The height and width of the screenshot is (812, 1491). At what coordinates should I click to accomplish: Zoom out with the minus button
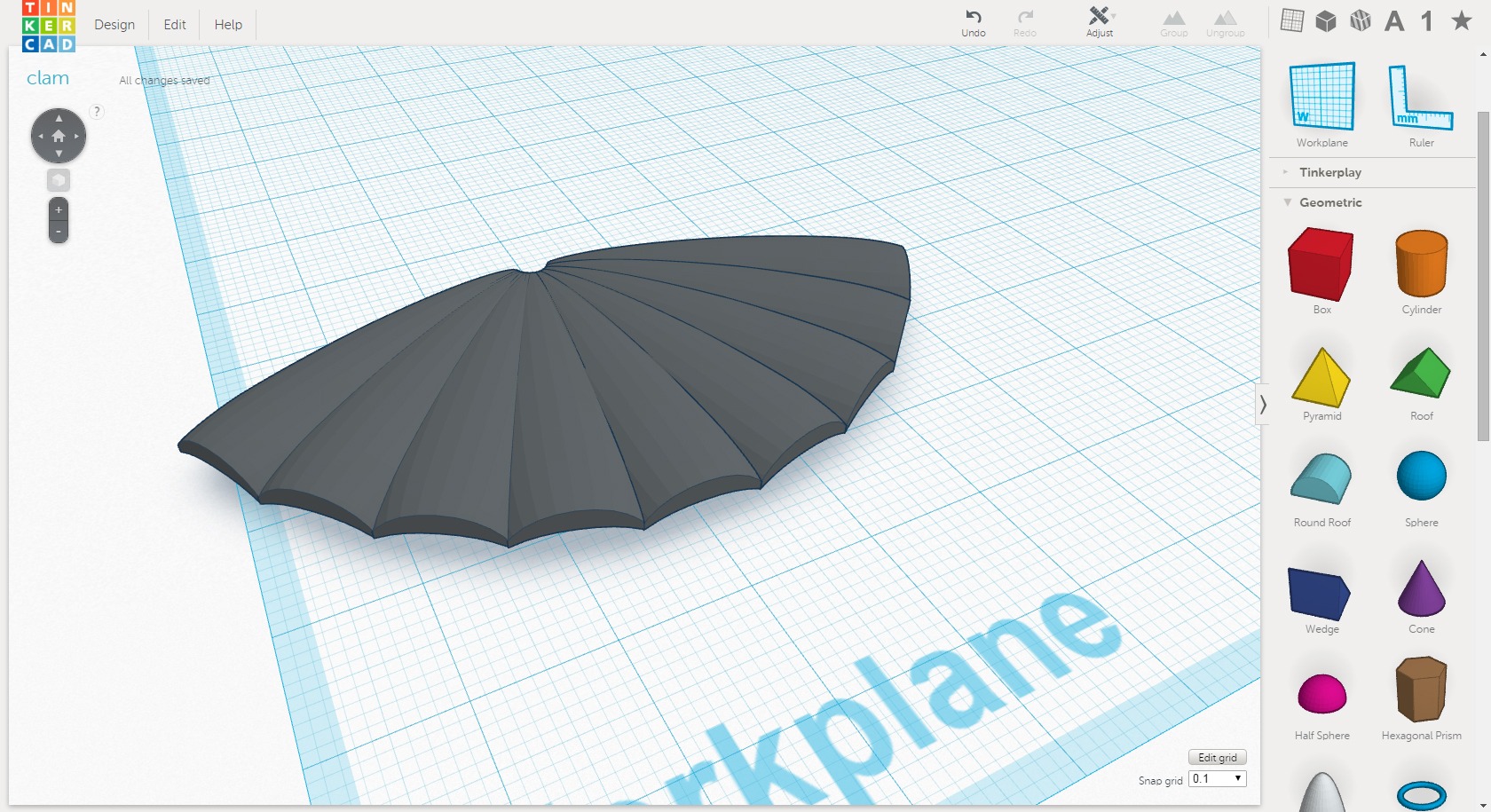(x=59, y=232)
